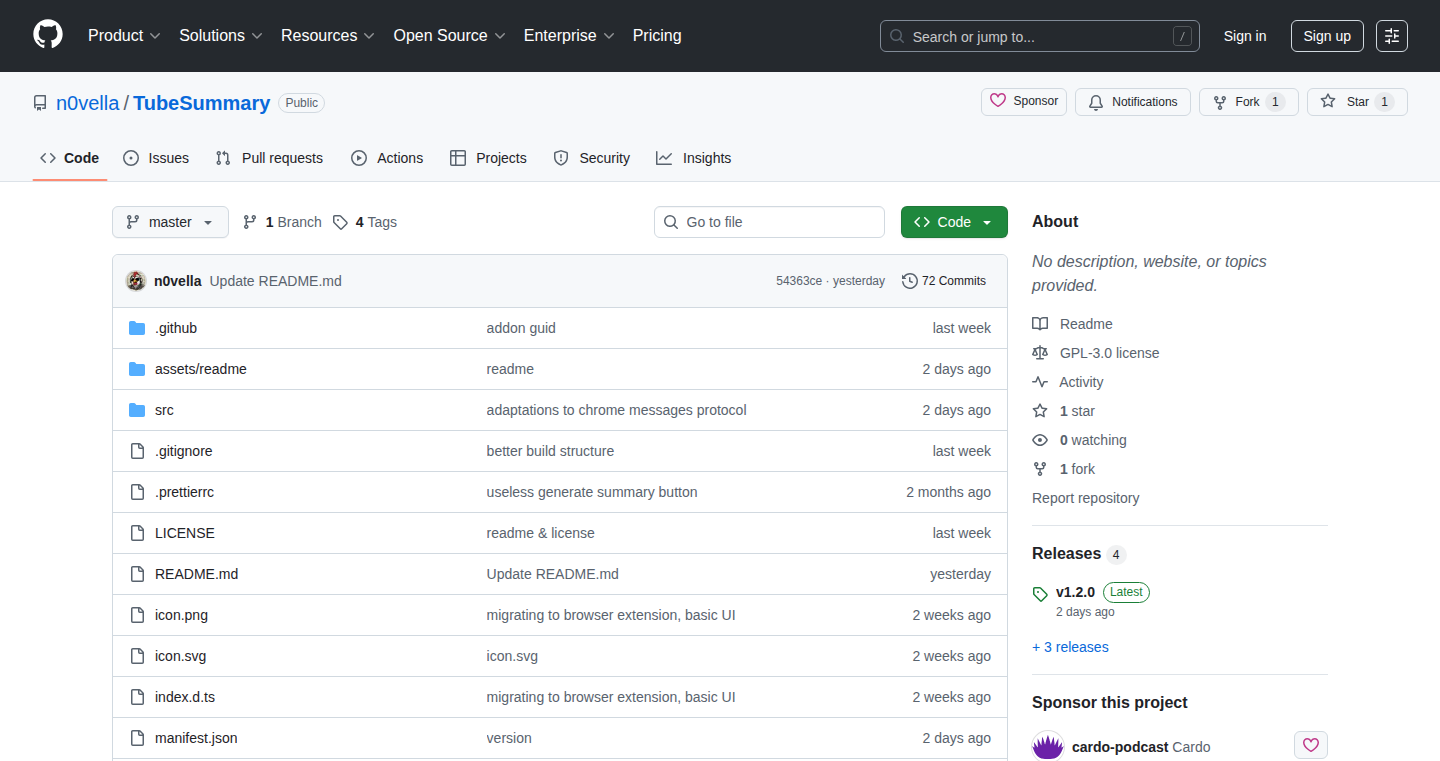
Task: Click the cardo-podcast avatar
Action: 1048,747
